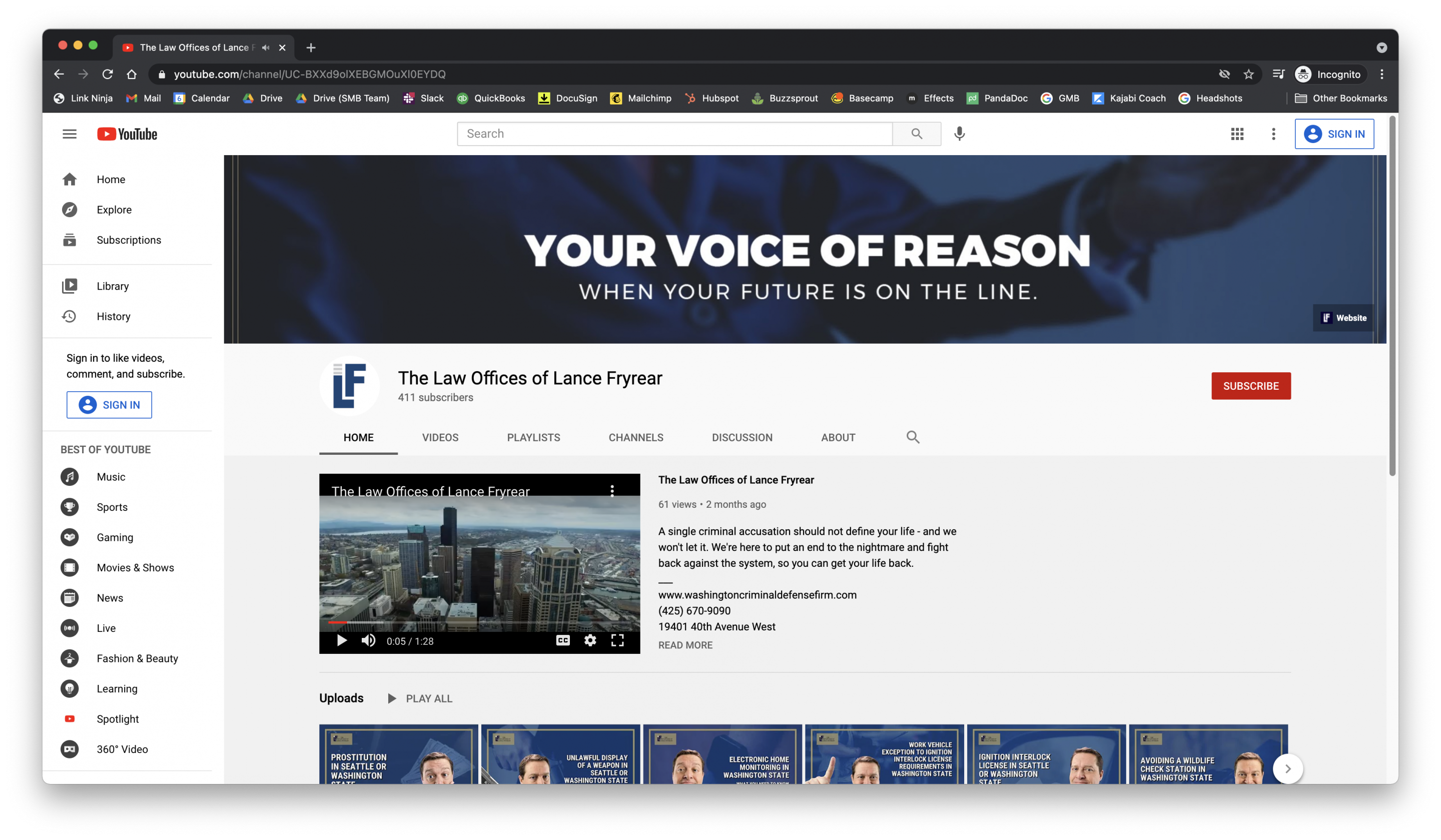Open a new browser tab with plus
1441x840 pixels.
[311, 48]
